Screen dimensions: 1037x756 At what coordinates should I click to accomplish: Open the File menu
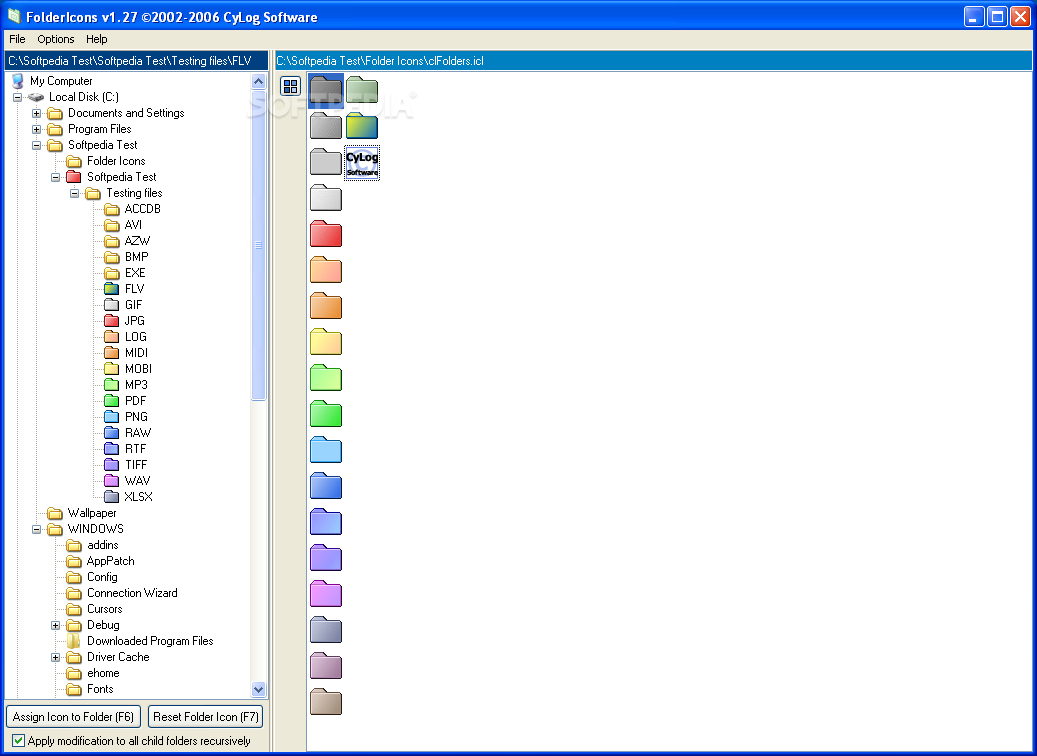(17, 39)
